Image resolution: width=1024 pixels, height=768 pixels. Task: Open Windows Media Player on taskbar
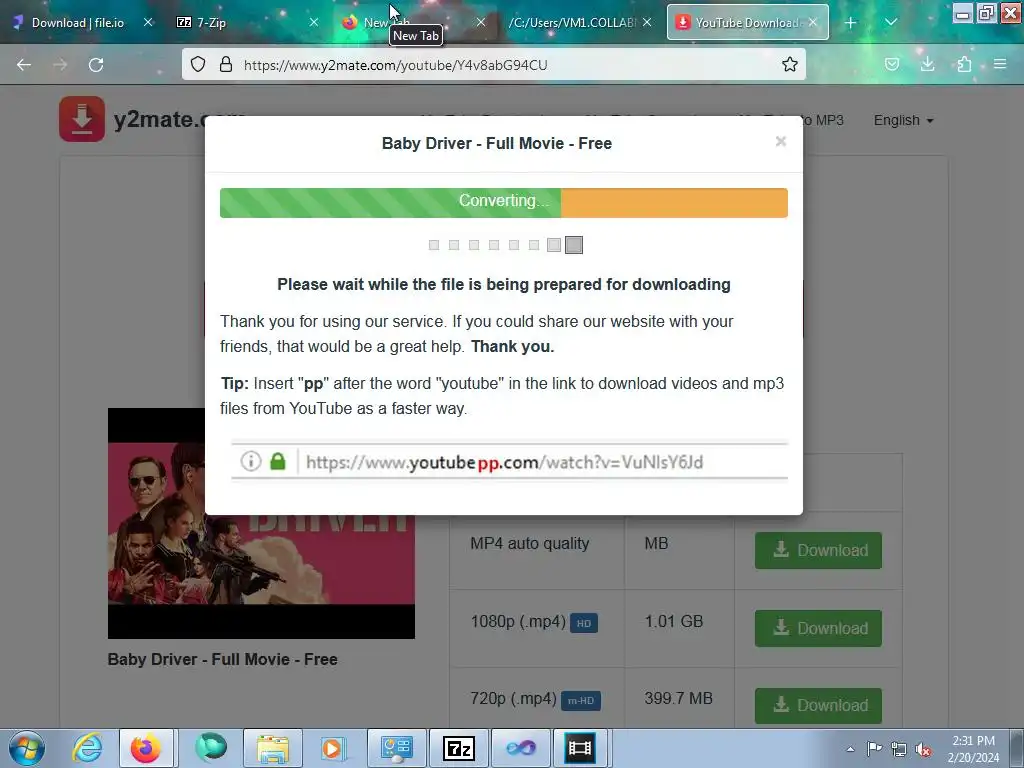tap(332, 748)
